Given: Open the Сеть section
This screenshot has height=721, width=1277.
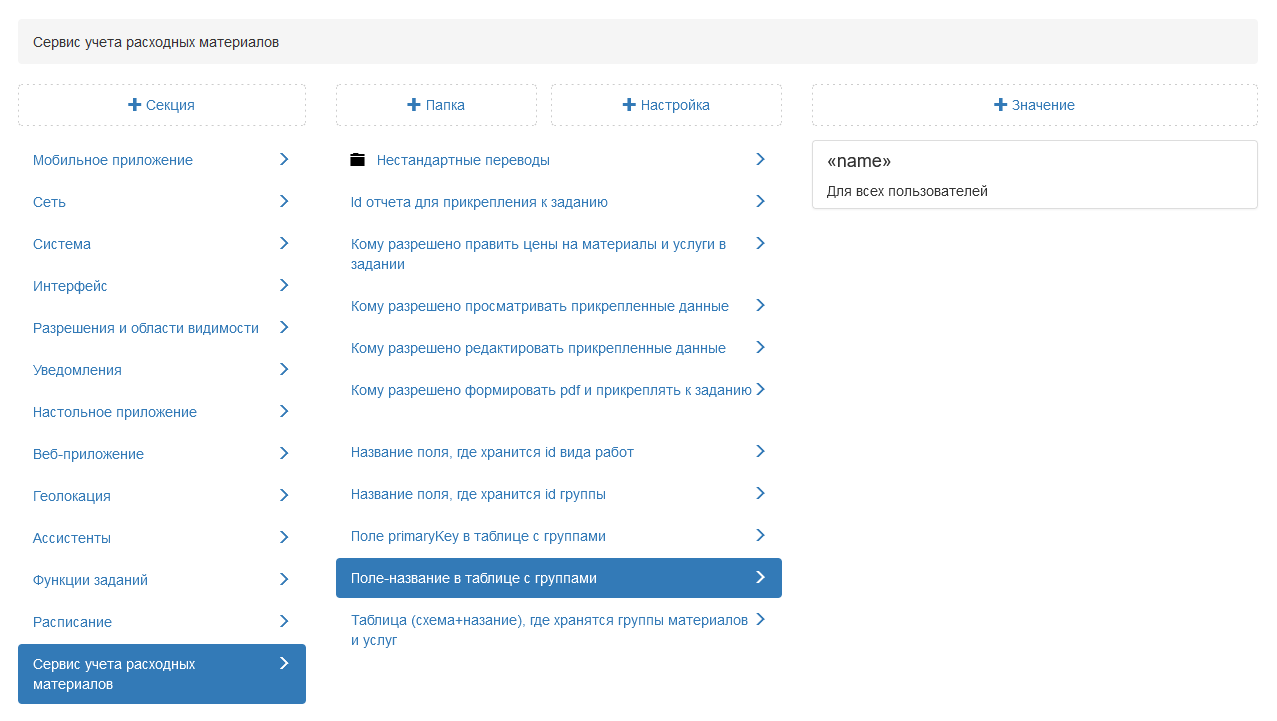Looking at the screenshot, I should coord(49,202).
